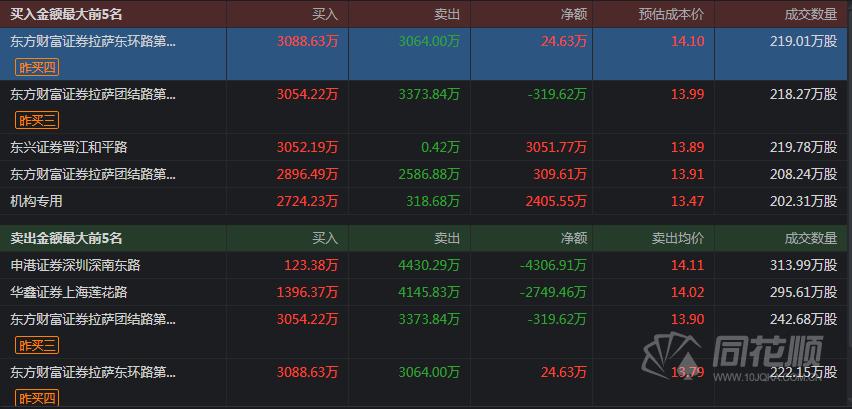
Task: Click the estimated cost price 13.89
Action: 687,147
